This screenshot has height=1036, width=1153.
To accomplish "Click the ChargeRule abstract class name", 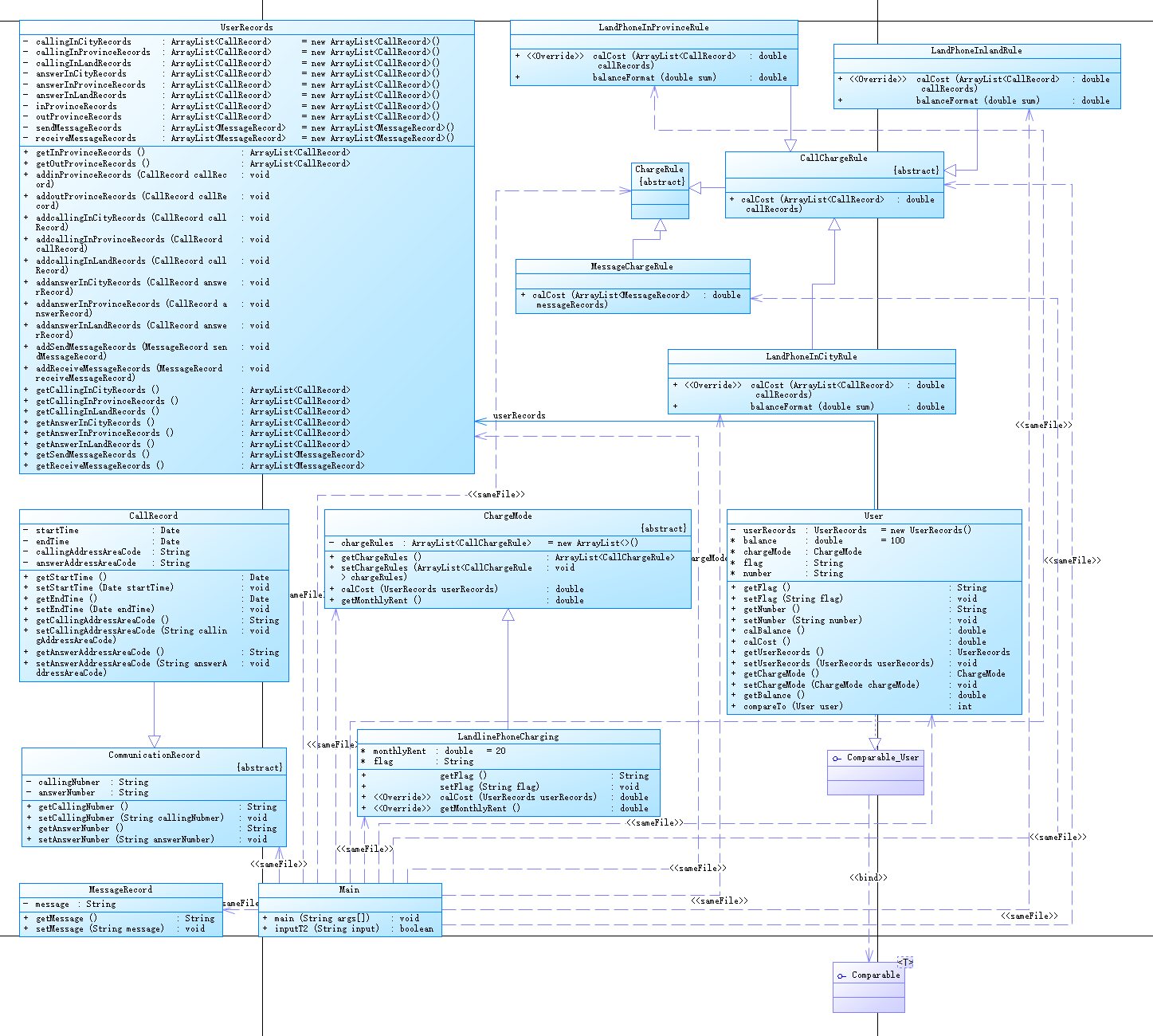I will coord(659,170).
